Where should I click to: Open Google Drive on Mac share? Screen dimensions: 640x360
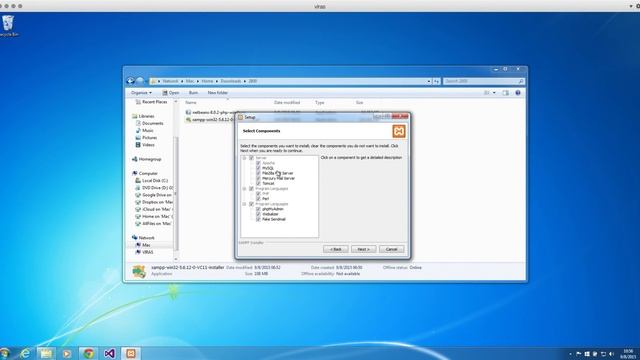click(154, 195)
